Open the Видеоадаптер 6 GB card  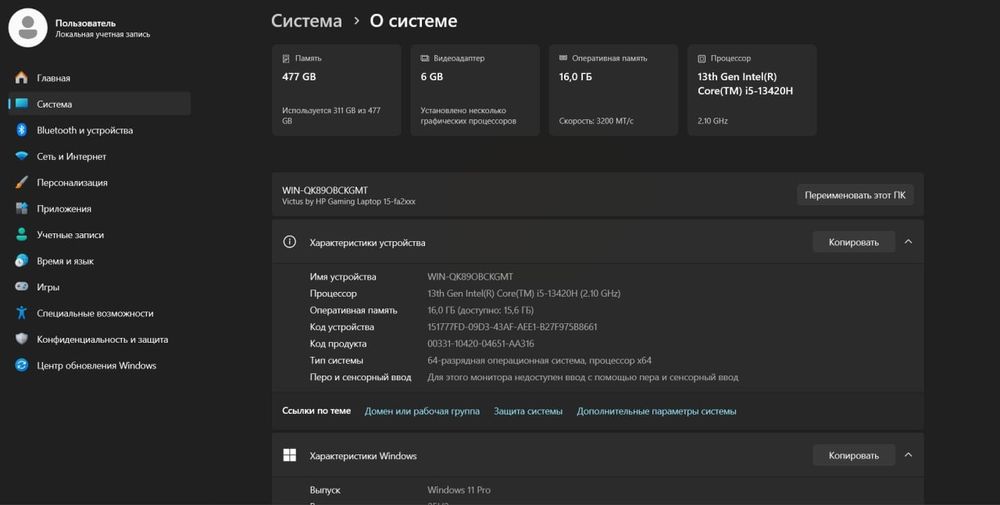475,90
